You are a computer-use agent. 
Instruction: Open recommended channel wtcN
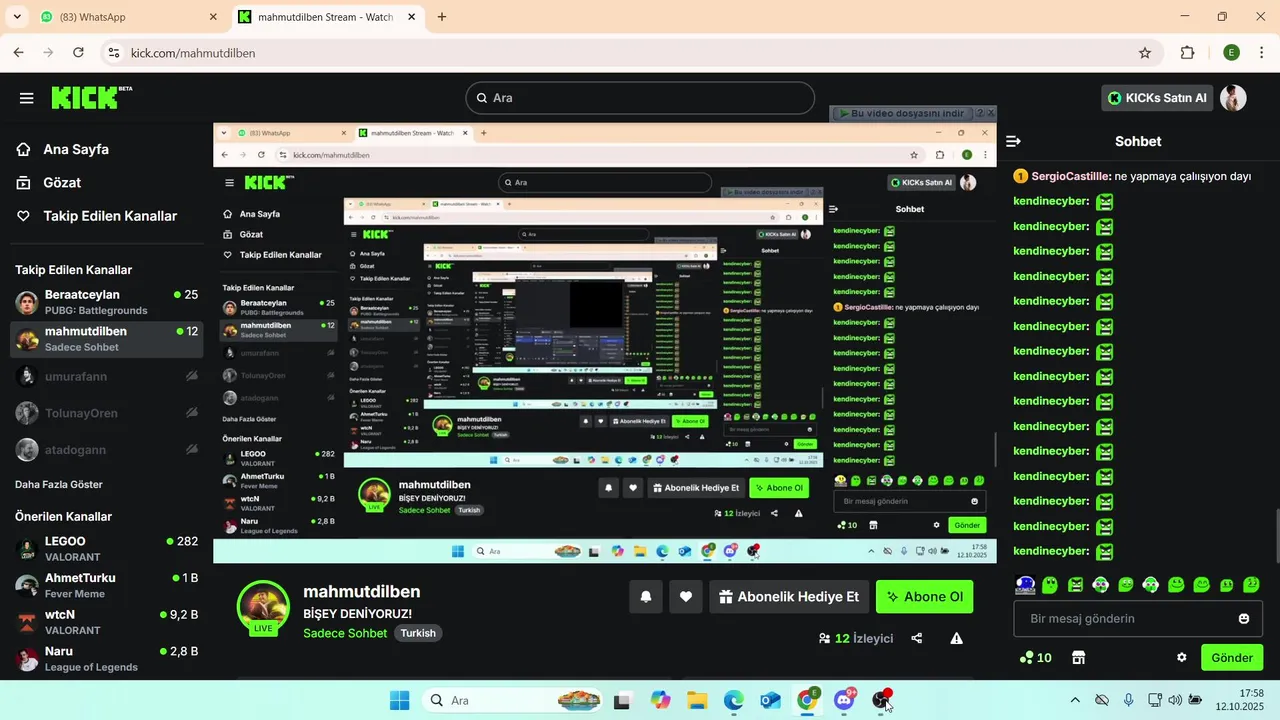point(106,622)
